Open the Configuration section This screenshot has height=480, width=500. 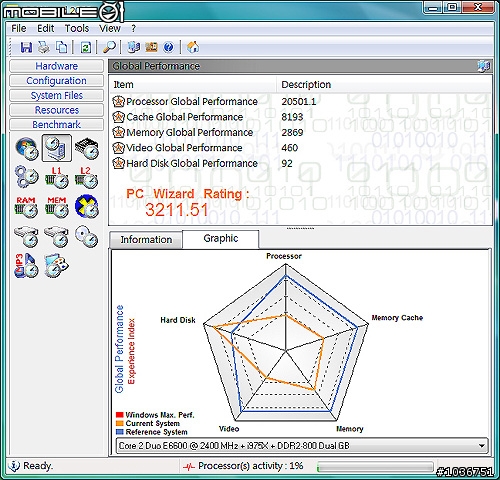tap(57, 81)
